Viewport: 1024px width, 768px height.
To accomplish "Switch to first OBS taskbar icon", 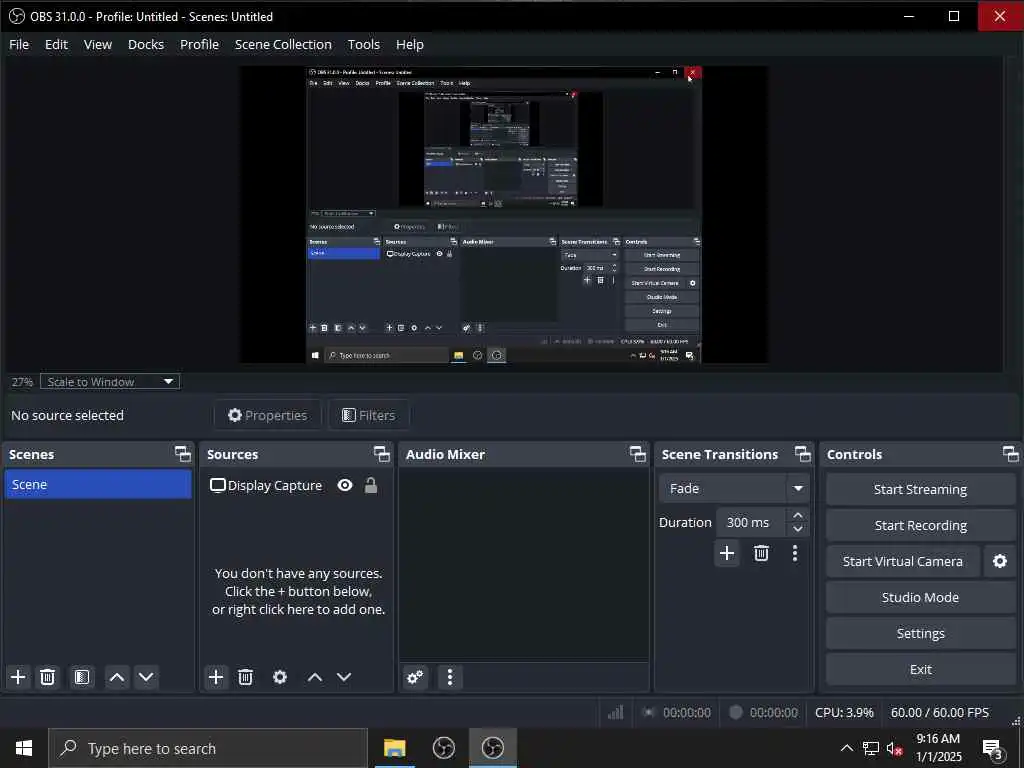I will pyautogui.click(x=443, y=748).
